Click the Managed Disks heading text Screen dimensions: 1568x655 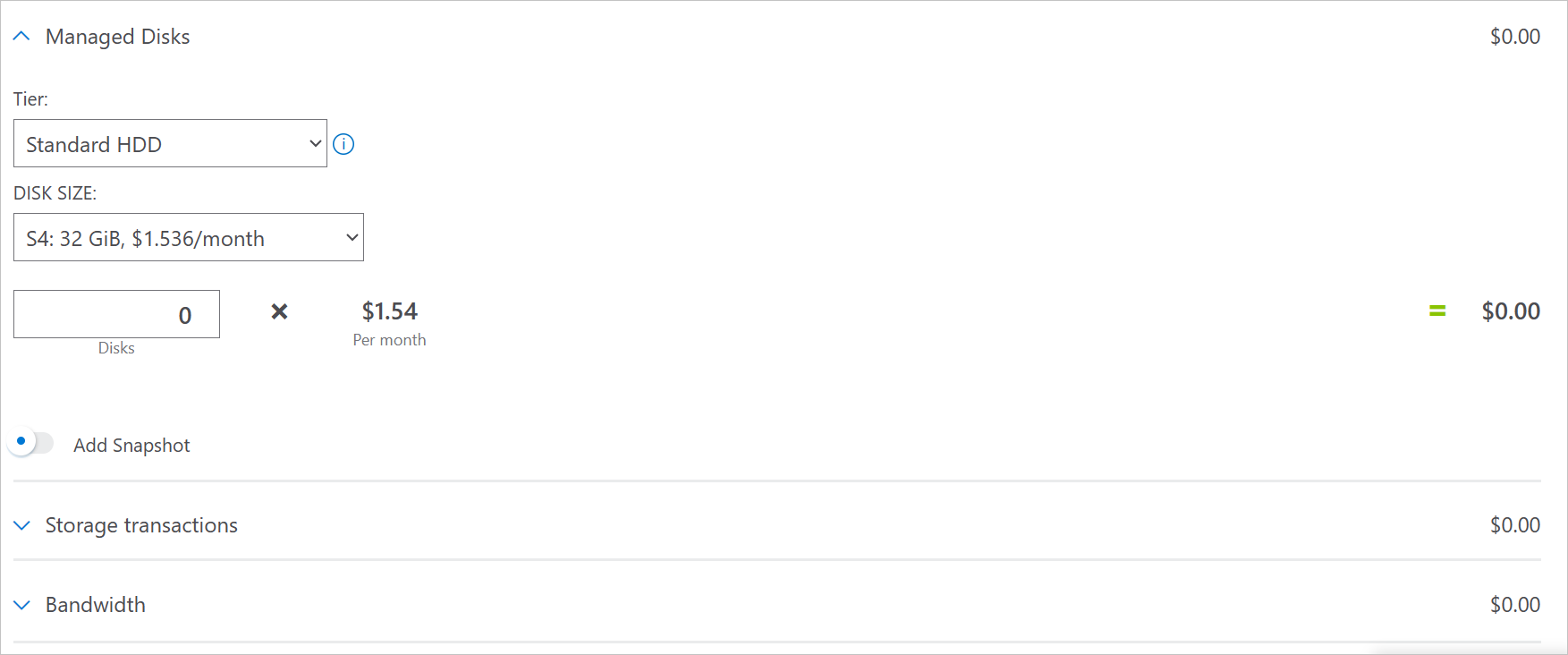(x=117, y=37)
